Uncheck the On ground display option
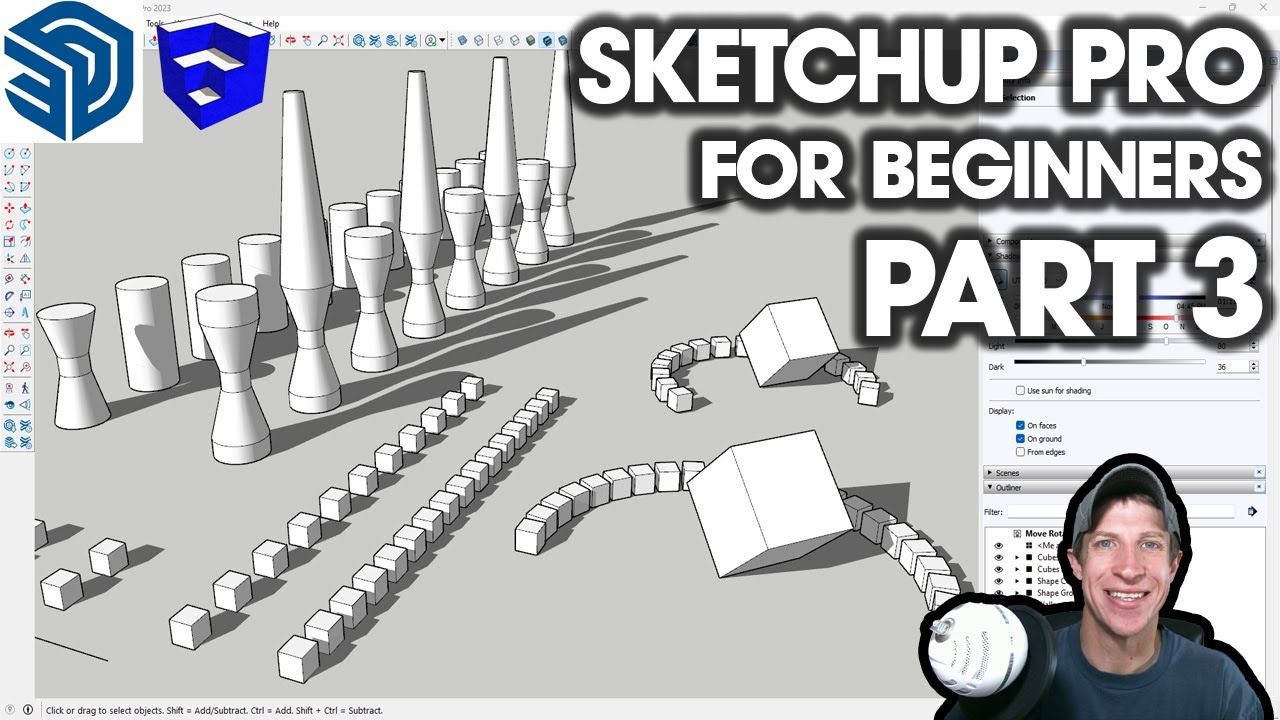The height and width of the screenshot is (720, 1280). pyautogui.click(x=1020, y=438)
